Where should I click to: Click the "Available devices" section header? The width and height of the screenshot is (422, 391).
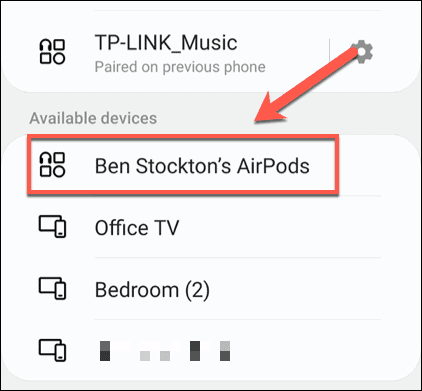pos(93,118)
